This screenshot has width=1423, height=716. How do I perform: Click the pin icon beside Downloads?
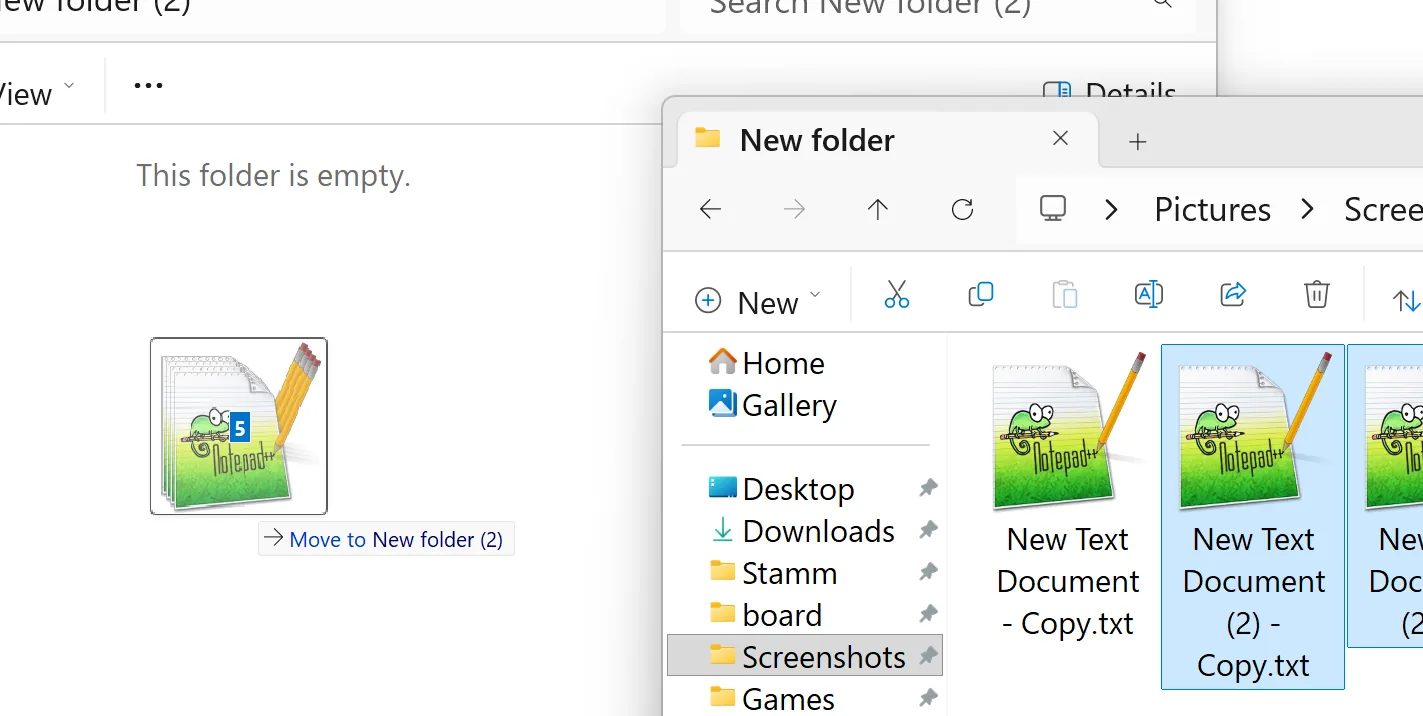click(x=928, y=530)
